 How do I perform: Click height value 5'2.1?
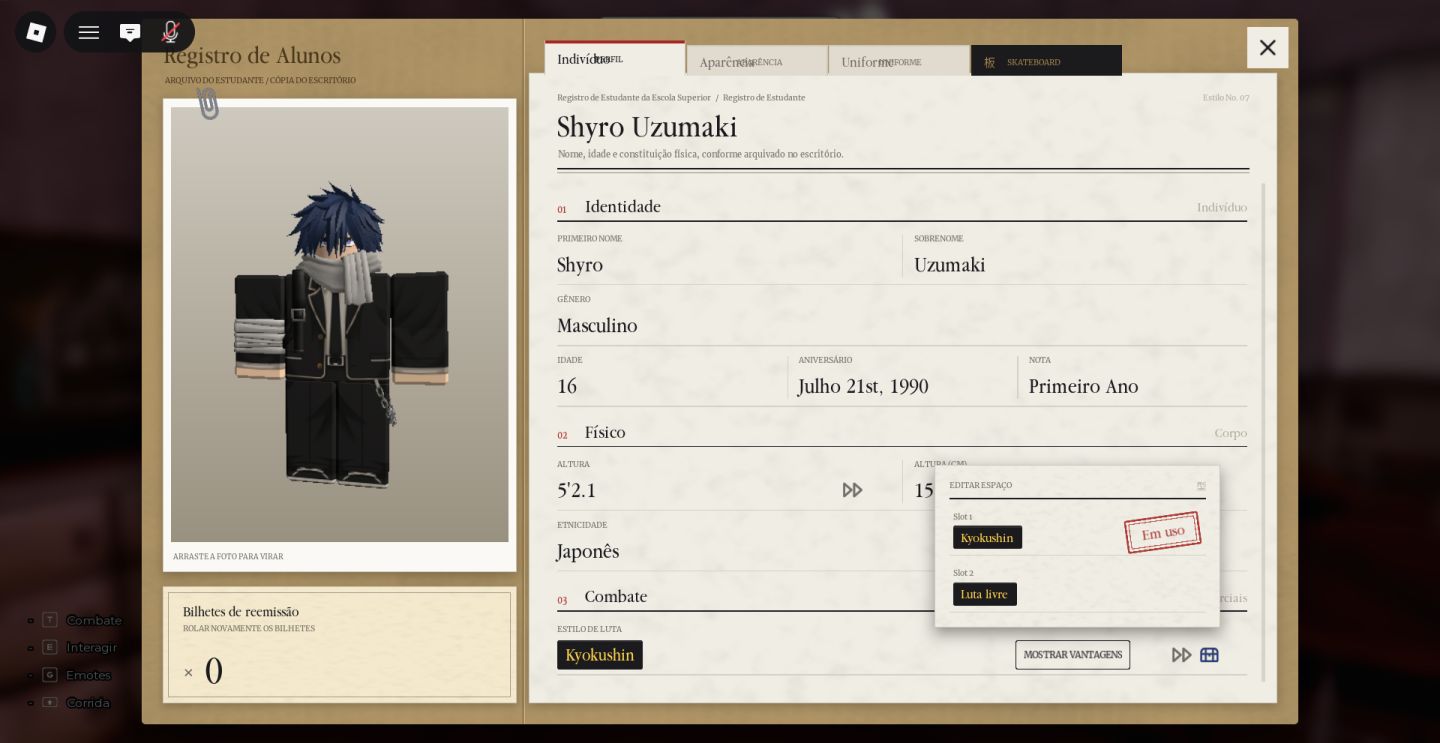coord(576,491)
